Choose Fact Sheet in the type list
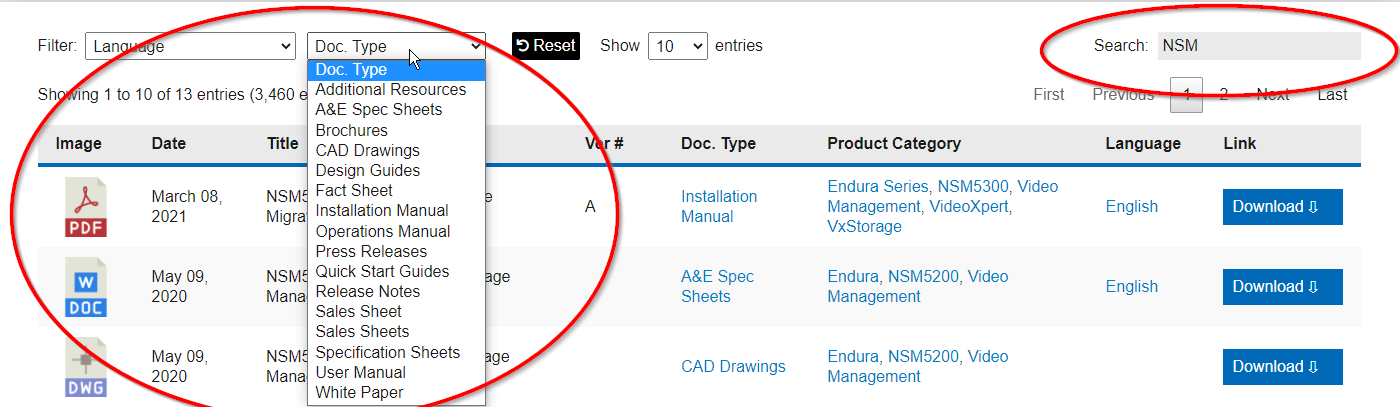 pos(354,190)
